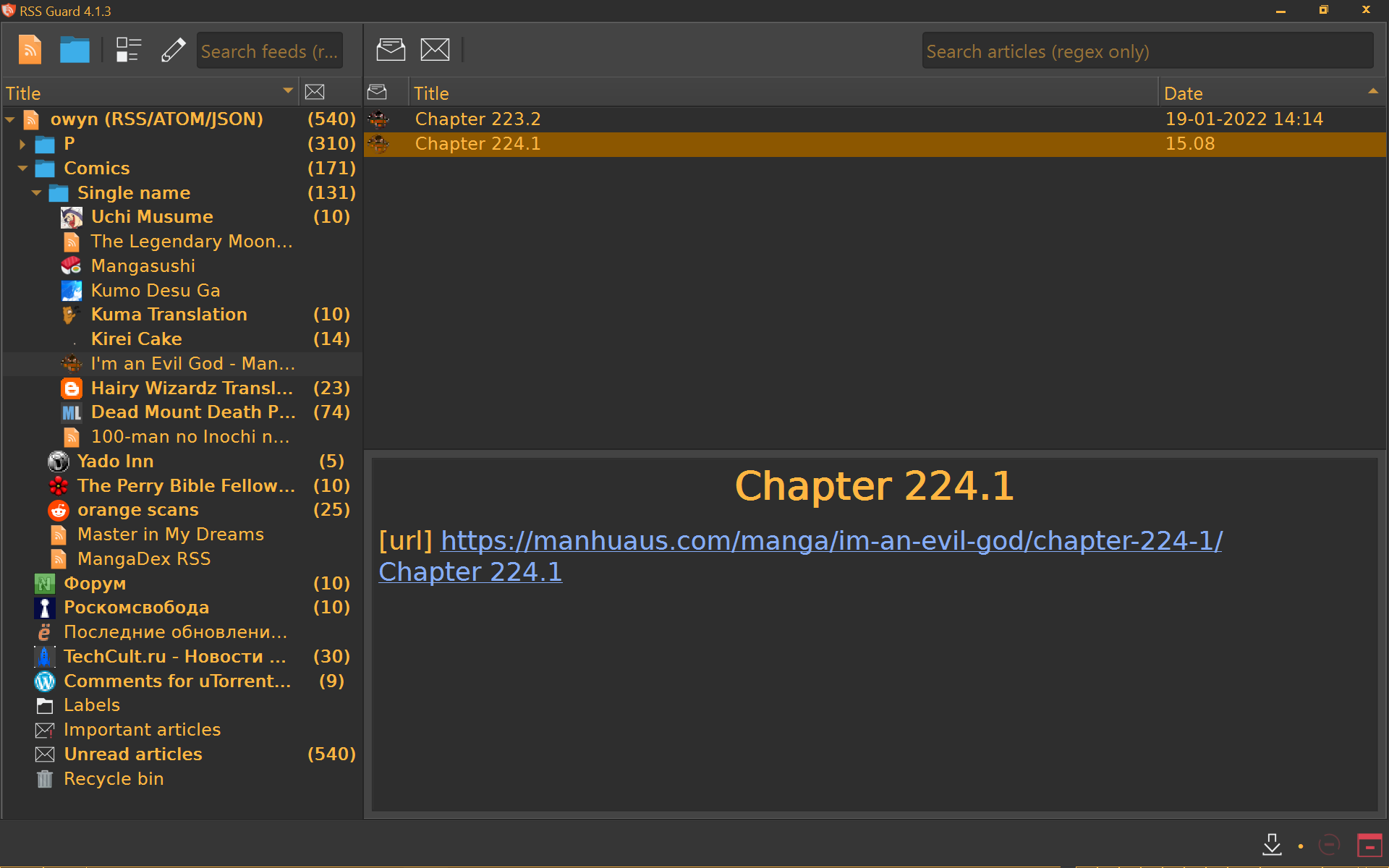Click the Chapter 224.1 link in article preview
This screenshot has height=868, width=1389.
pos(470,572)
